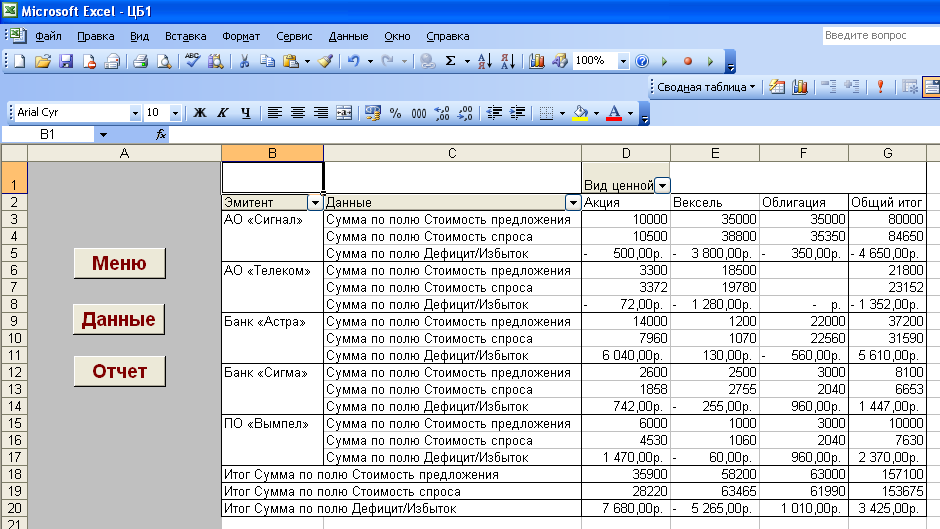Increase indent icon

(517, 113)
